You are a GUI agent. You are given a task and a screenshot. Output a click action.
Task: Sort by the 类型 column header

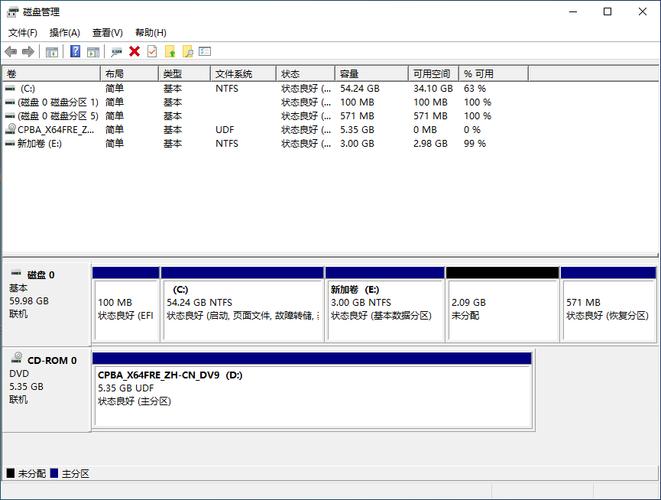click(184, 74)
